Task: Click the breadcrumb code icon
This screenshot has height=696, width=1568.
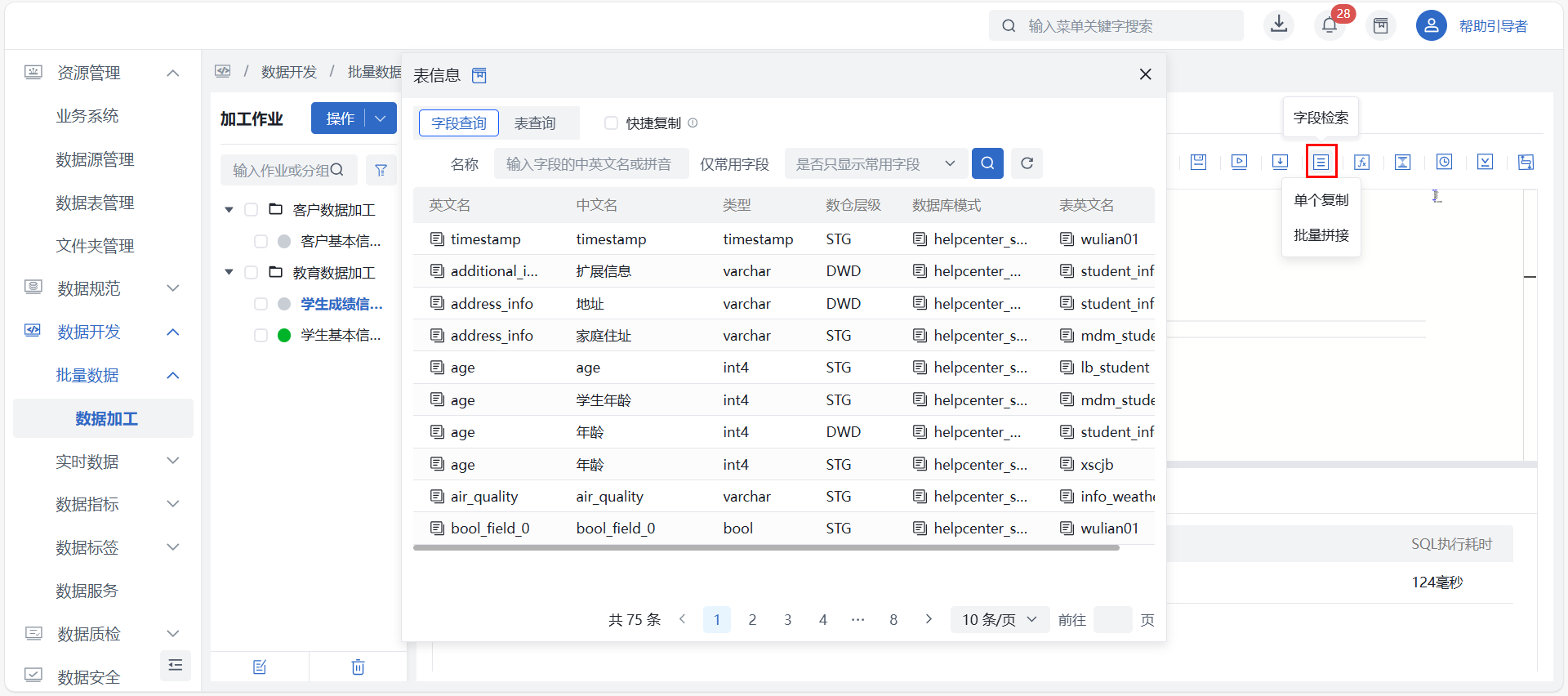Action: [x=223, y=71]
